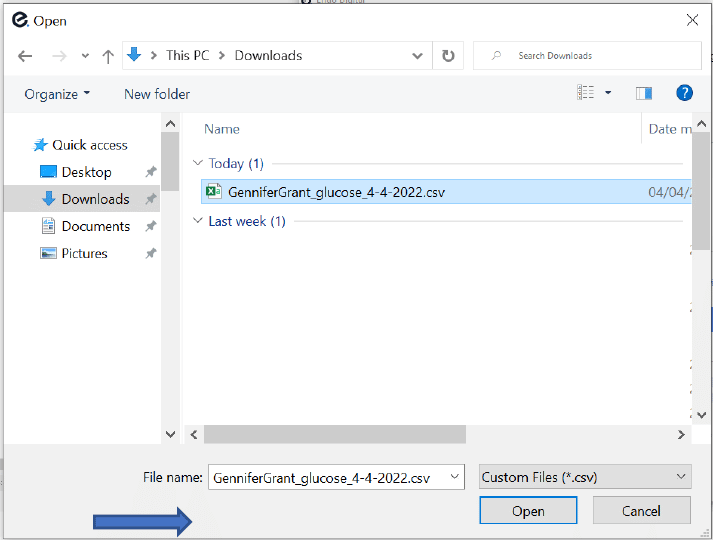The width and height of the screenshot is (715, 542).
Task: Go back with the left arrow button
Action: pos(25,56)
